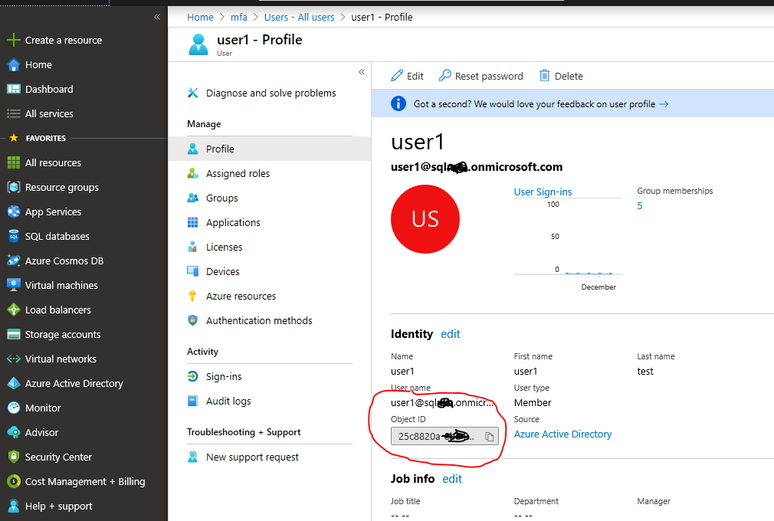Click the Edit button in the toolbar

click(x=407, y=76)
